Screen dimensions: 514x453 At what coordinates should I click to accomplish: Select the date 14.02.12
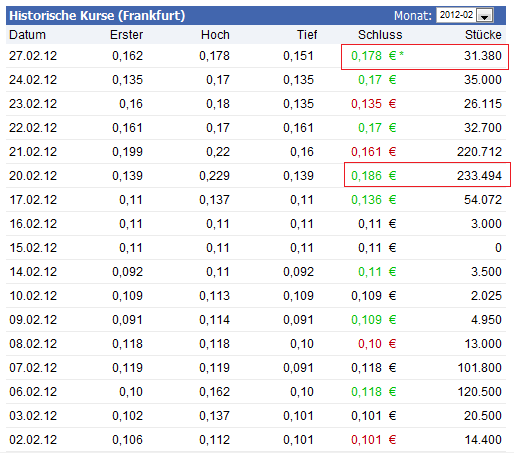tap(33, 272)
